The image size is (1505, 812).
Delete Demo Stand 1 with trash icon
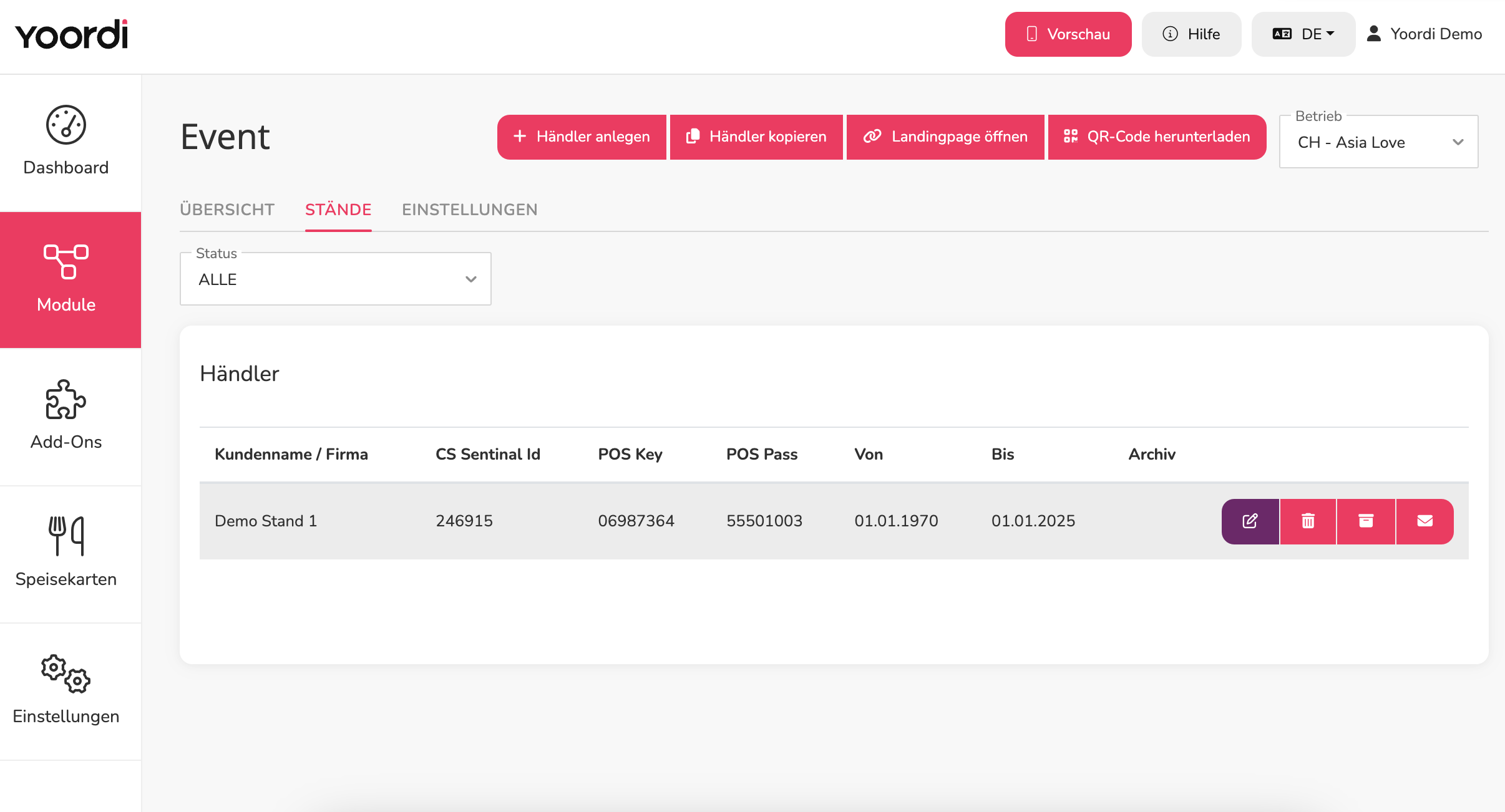point(1308,521)
